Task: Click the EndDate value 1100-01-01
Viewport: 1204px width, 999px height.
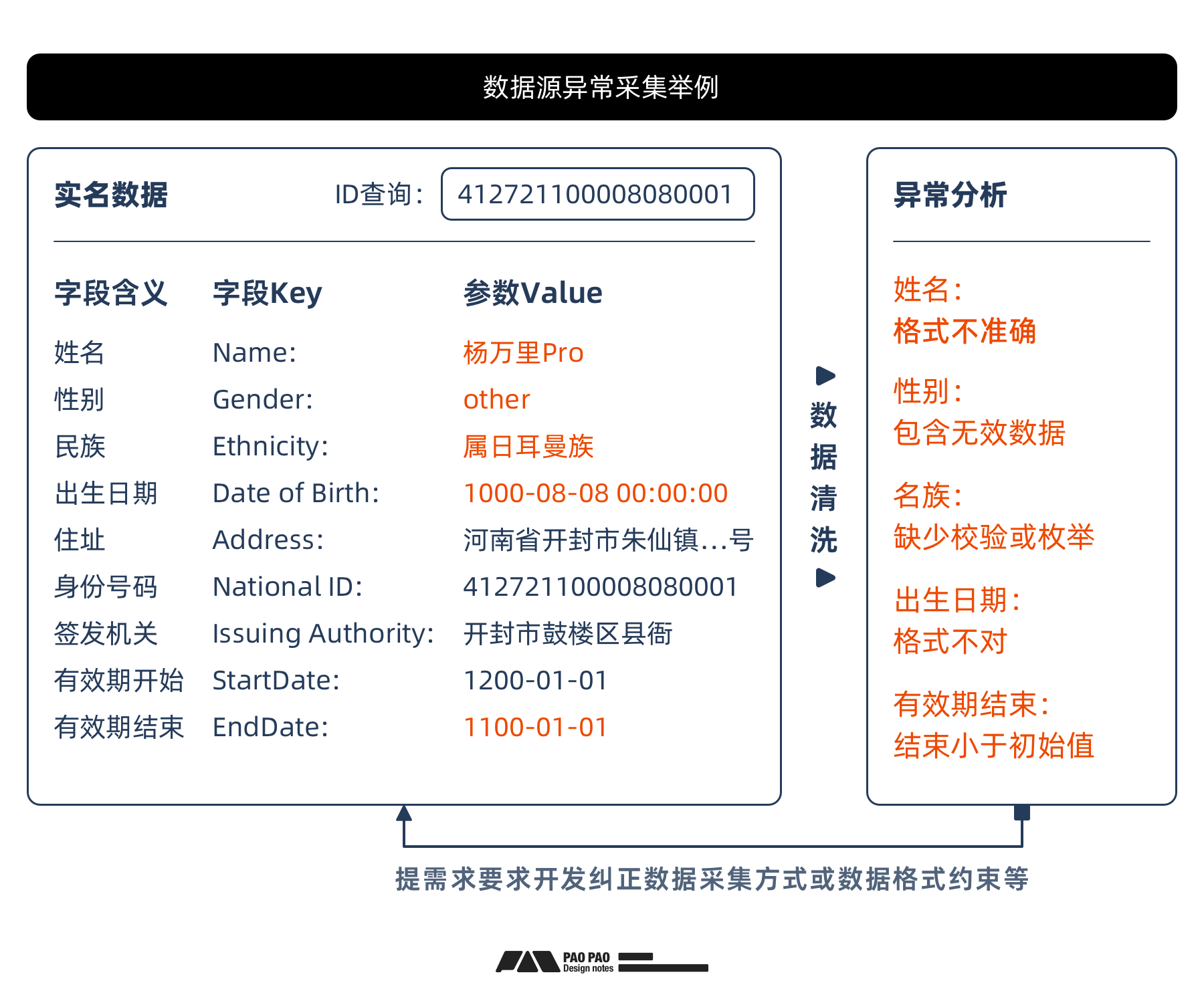Action: point(535,726)
